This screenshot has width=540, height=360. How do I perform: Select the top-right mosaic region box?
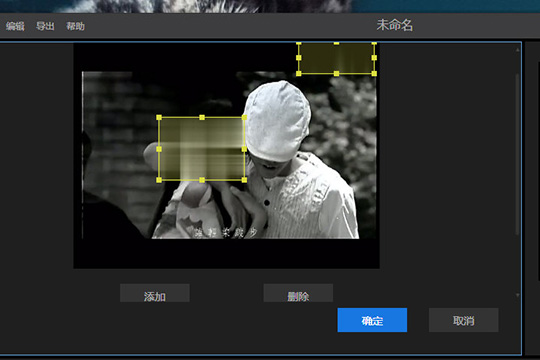click(336, 58)
